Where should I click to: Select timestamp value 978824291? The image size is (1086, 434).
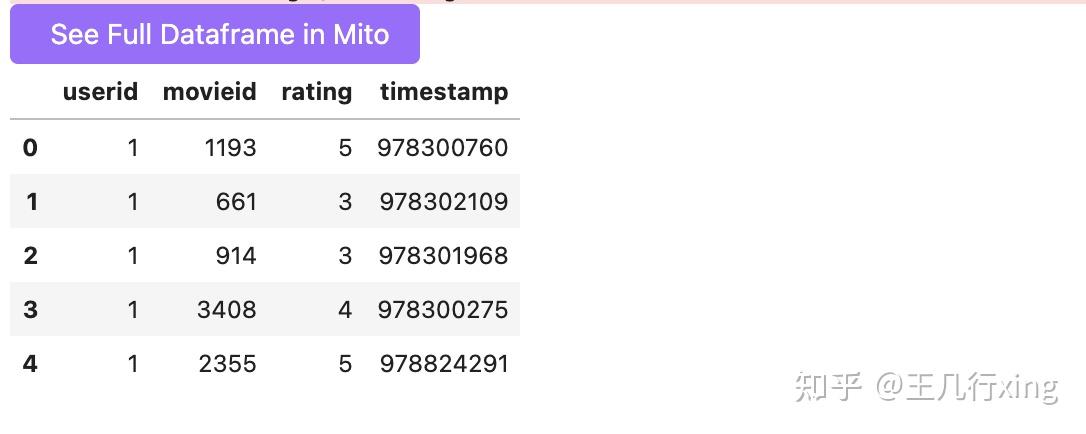444,363
